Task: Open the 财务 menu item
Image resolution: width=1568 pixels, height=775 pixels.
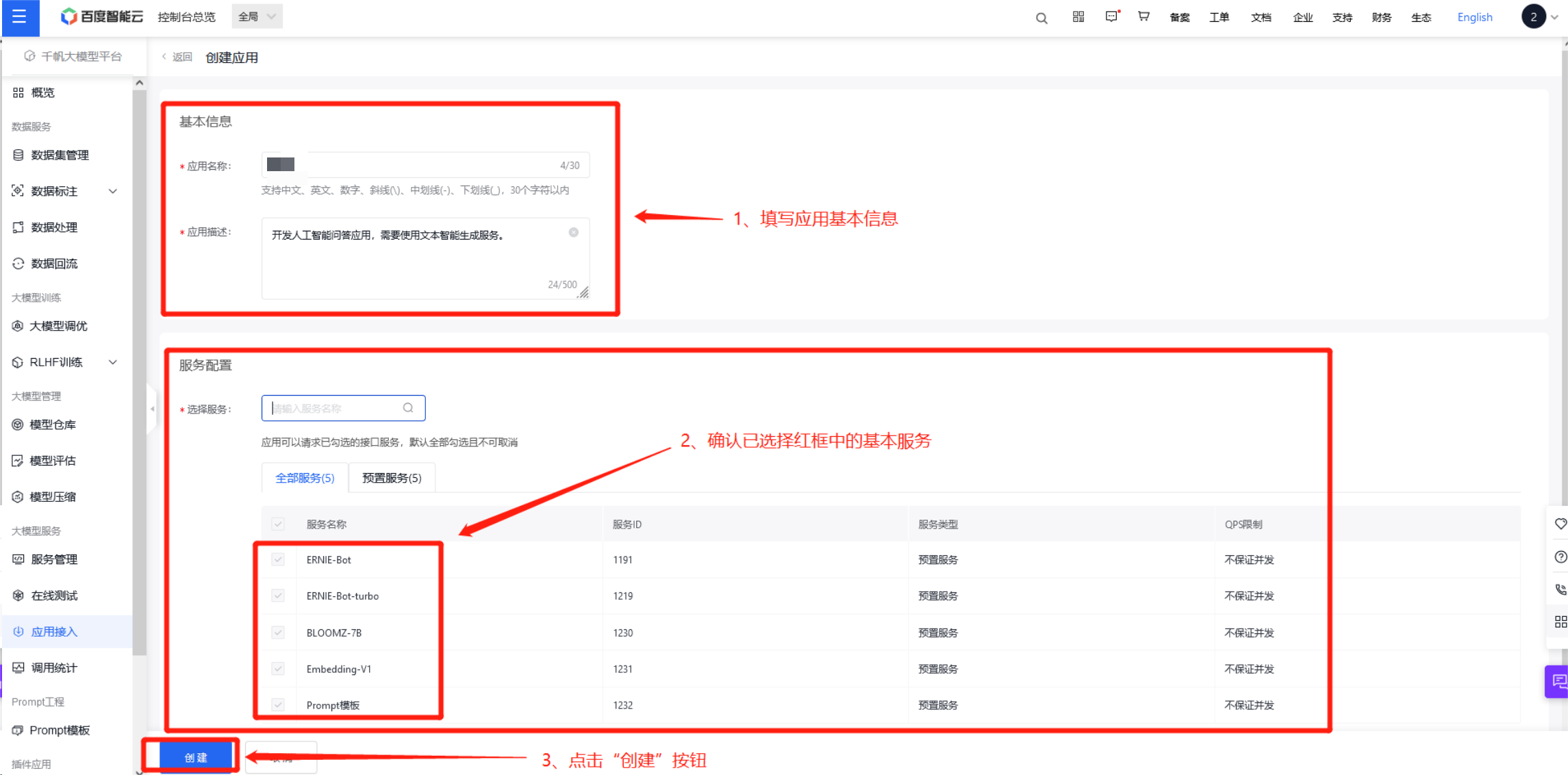Action: (1382, 17)
